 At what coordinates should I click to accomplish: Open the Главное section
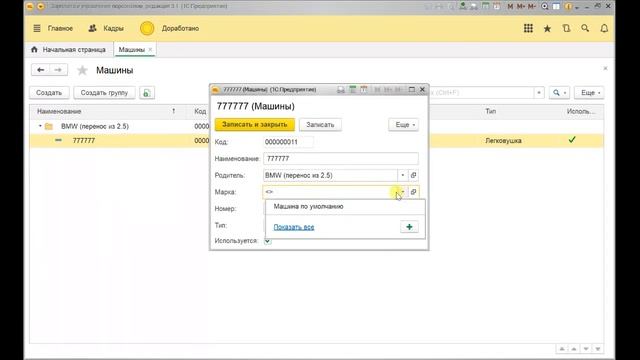60,28
